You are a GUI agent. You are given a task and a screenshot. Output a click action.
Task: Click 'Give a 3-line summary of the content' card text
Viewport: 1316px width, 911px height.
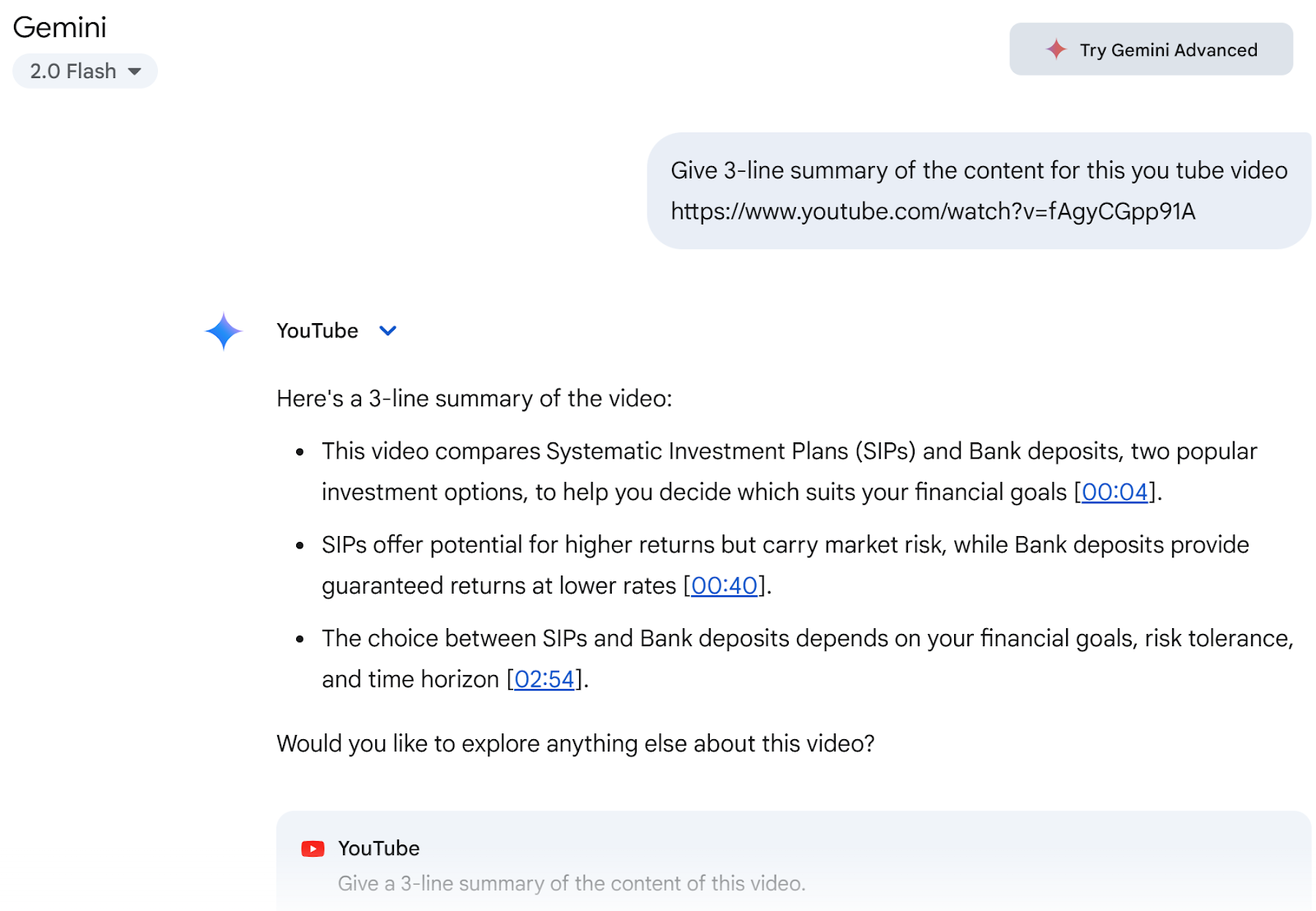tap(572, 884)
